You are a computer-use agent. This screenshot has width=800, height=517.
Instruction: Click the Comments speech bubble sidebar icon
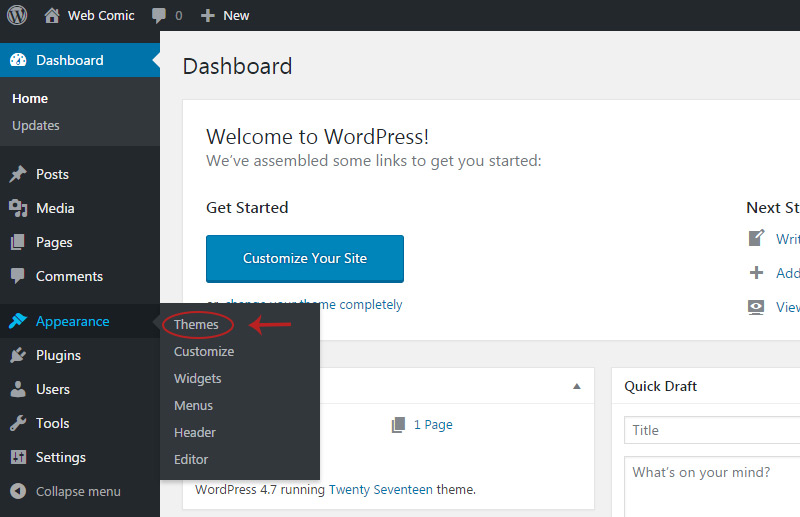point(18,276)
